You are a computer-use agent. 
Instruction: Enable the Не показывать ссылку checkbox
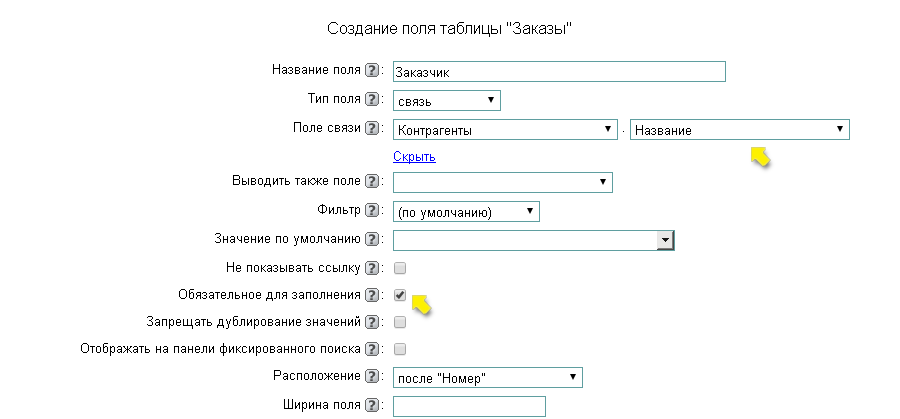[400, 268]
